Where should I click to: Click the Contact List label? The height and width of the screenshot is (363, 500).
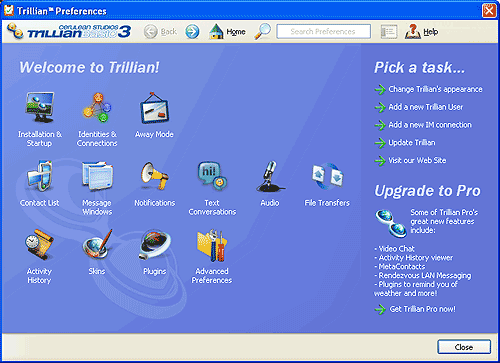[x=40, y=203]
